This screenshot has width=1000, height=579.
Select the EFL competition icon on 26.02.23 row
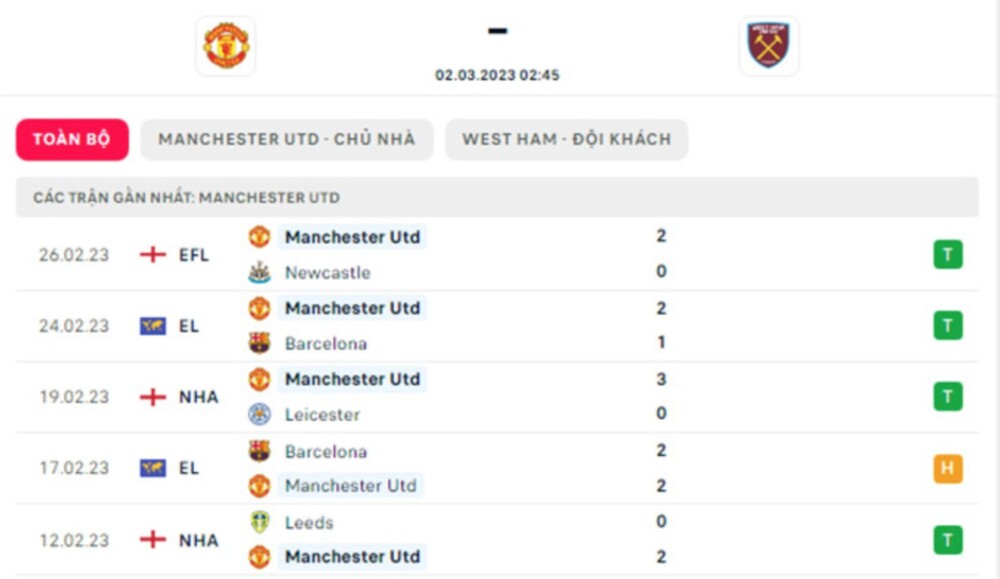(x=152, y=254)
